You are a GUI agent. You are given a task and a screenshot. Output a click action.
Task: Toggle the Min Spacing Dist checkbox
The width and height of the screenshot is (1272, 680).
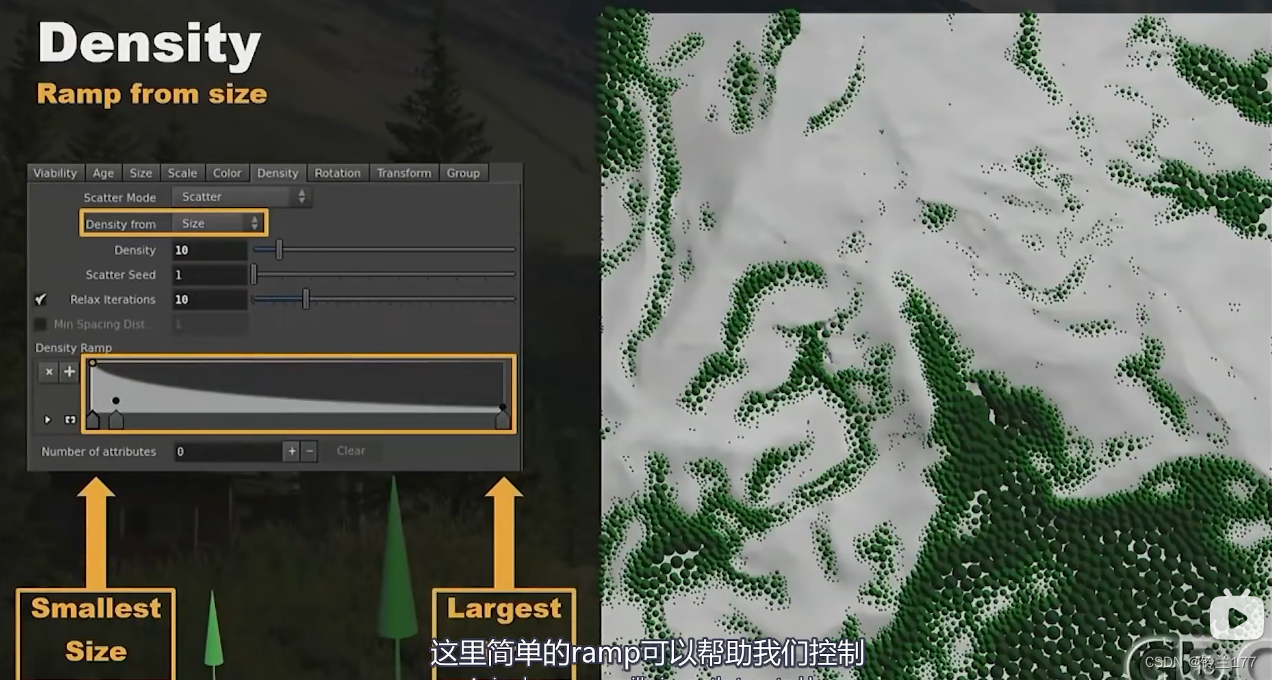coord(41,324)
